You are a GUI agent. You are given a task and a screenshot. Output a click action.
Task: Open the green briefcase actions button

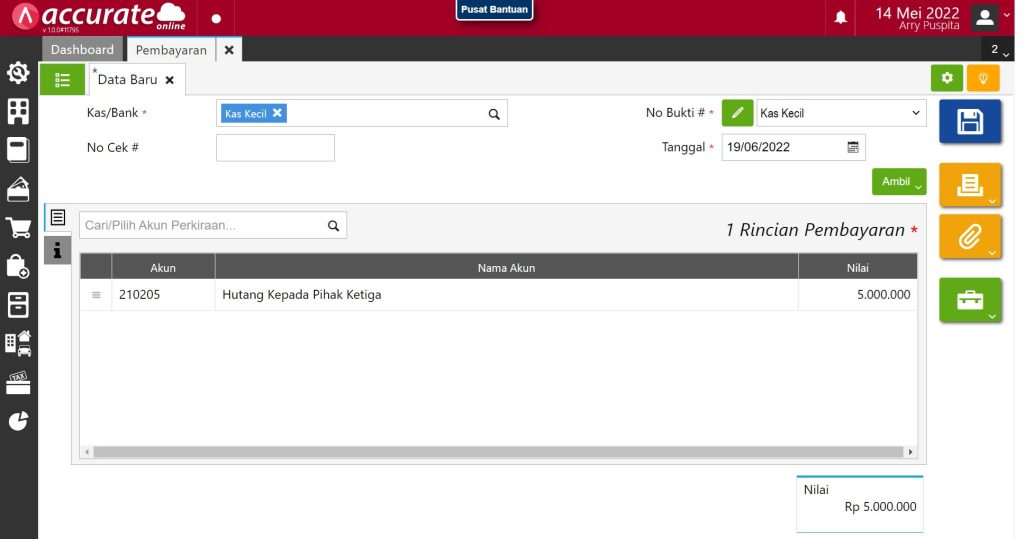(969, 300)
